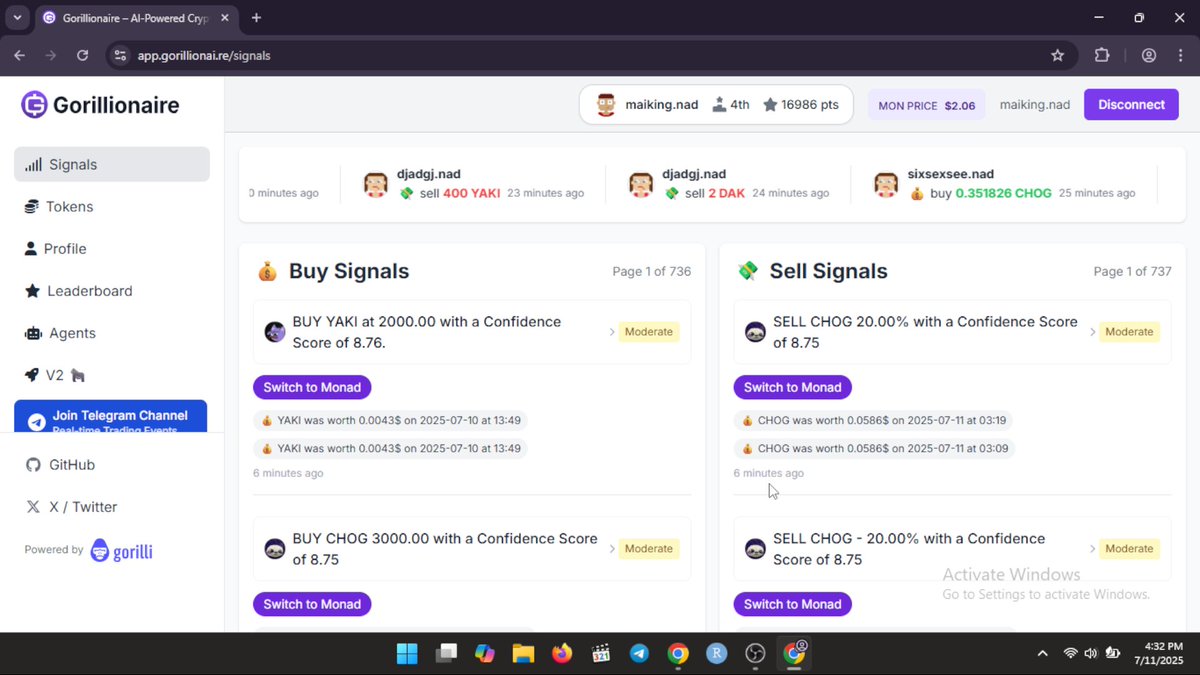1200x675 pixels.
Task: Click the Leaderboard star icon
Action: click(31, 291)
